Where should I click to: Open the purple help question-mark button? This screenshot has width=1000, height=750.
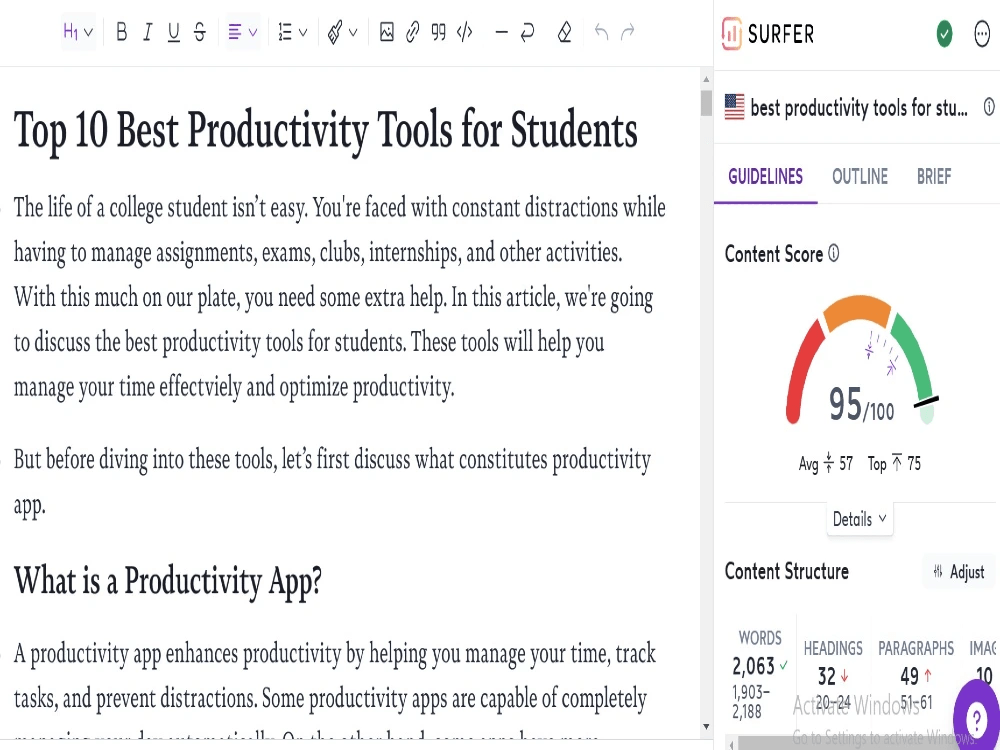pyautogui.click(x=976, y=717)
